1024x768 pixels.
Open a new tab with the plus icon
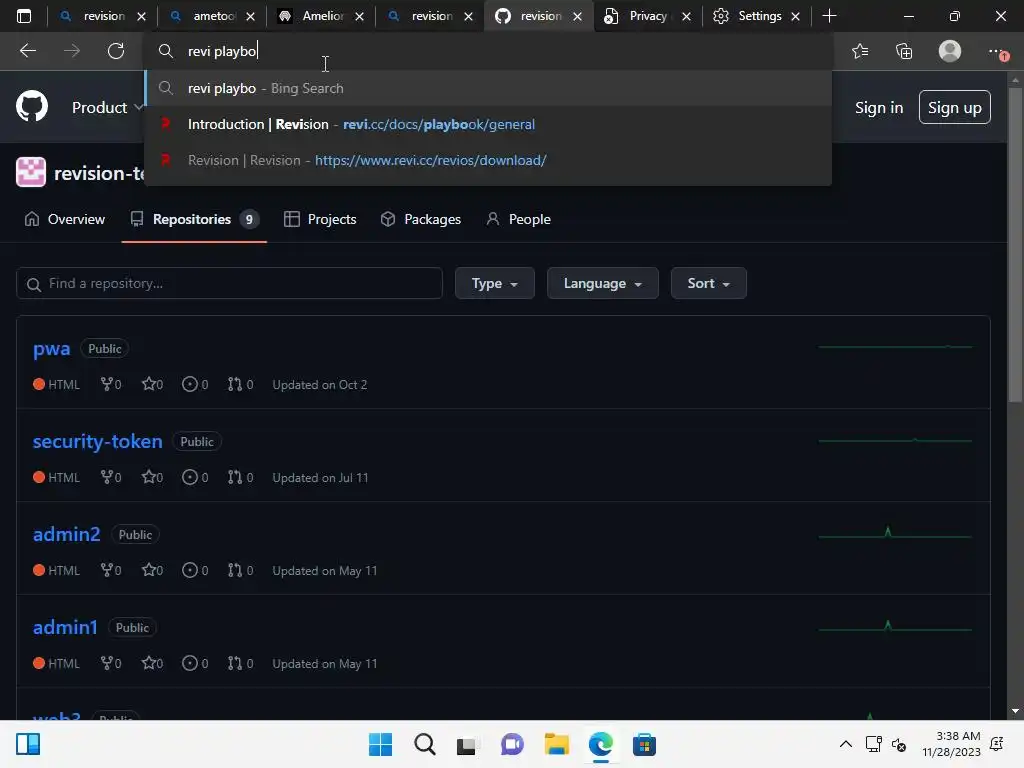coord(829,16)
